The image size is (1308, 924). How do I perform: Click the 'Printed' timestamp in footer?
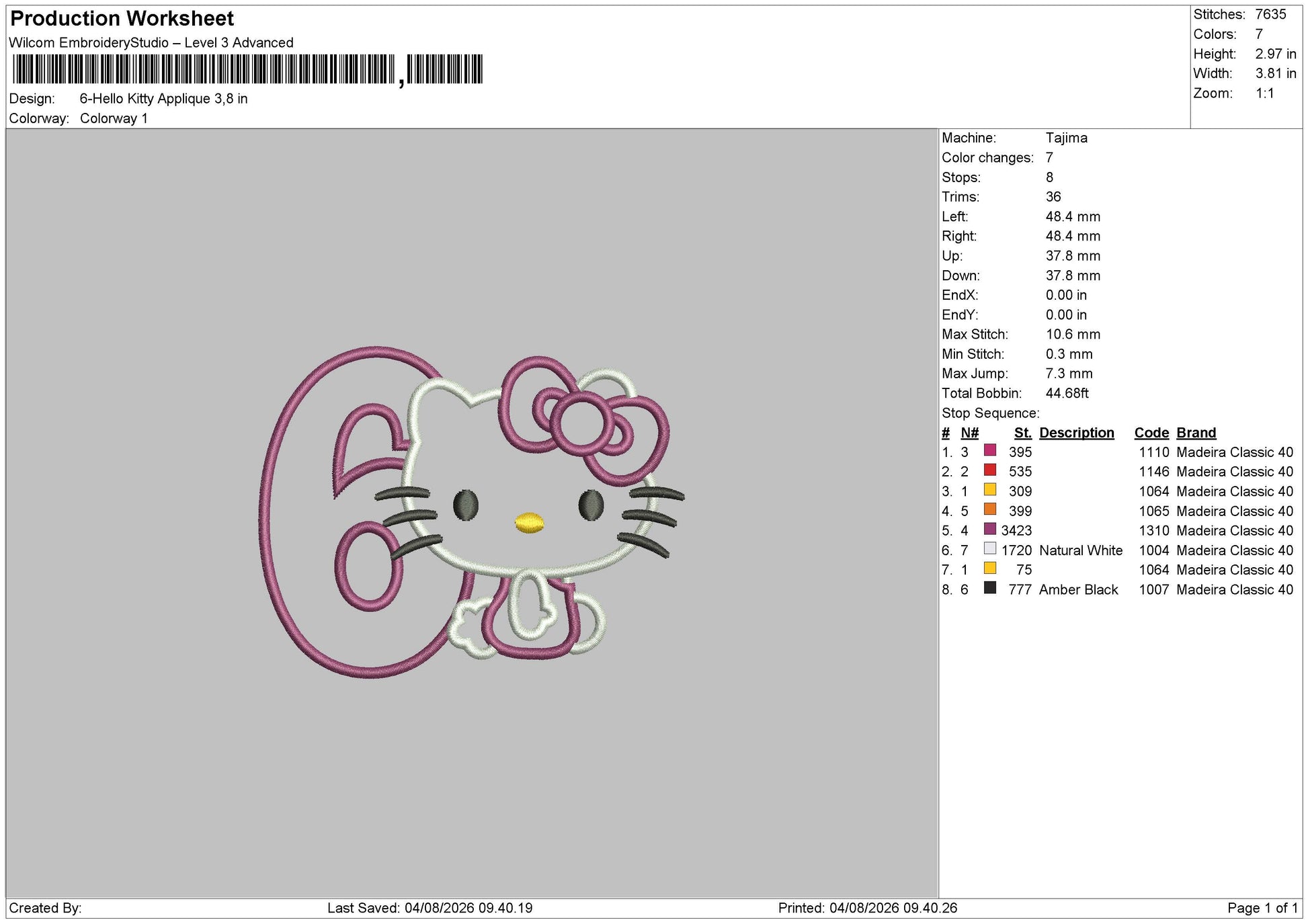(867, 909)
